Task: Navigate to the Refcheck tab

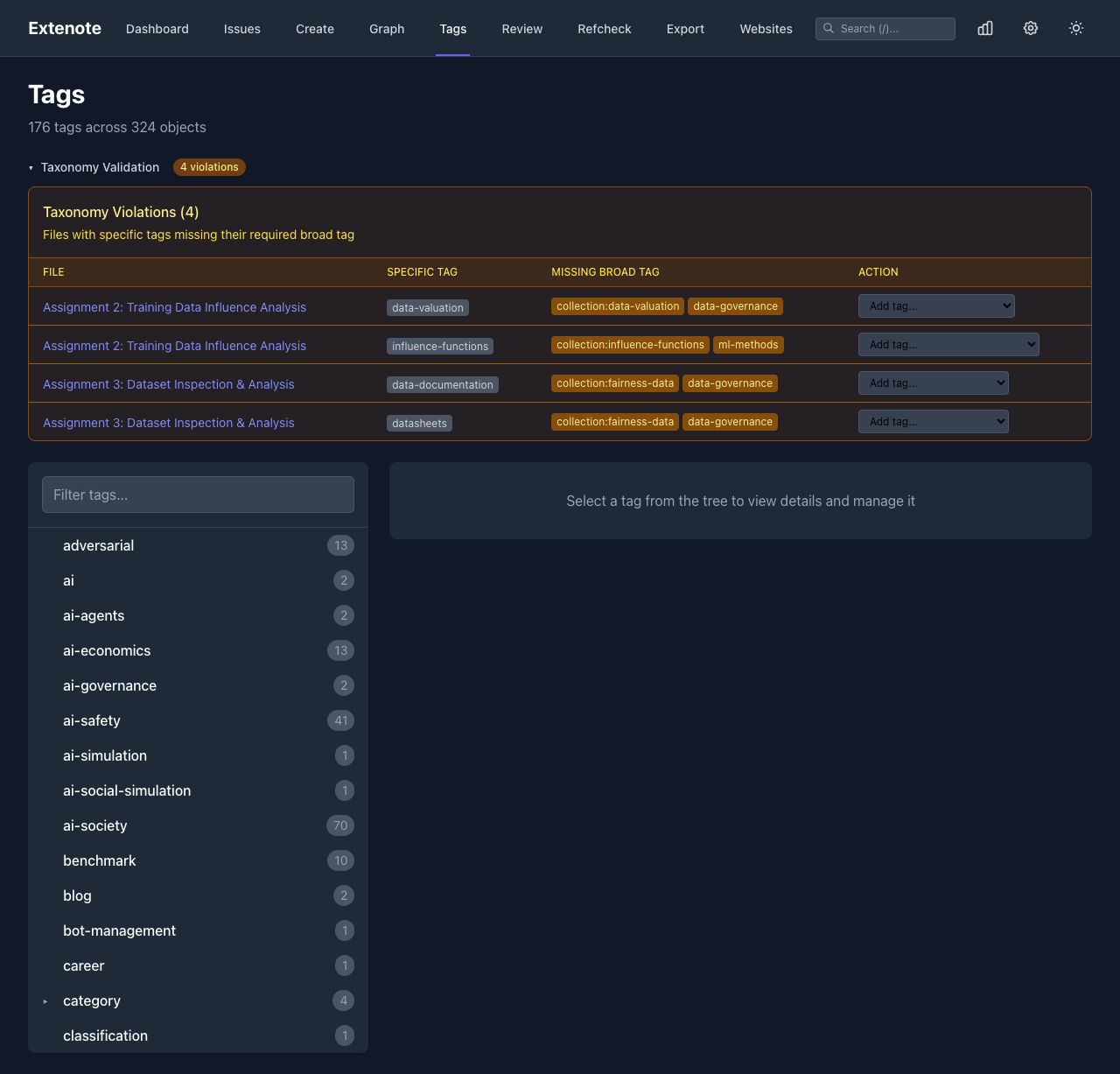Action: click(x=604, y=28)
